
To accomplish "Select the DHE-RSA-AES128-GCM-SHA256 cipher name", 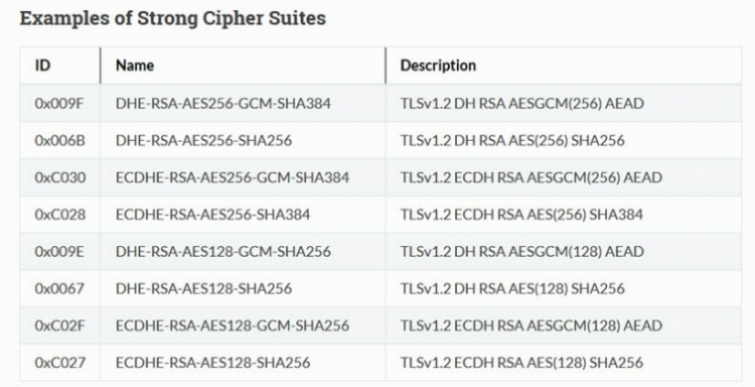I will (x=223, y=252).
